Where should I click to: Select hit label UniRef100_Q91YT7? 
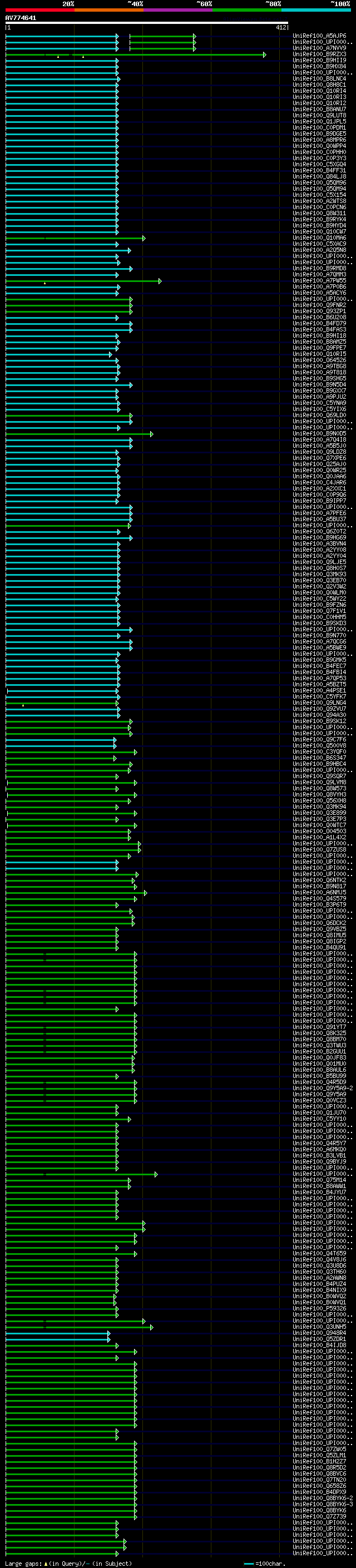click(319, 1027)
